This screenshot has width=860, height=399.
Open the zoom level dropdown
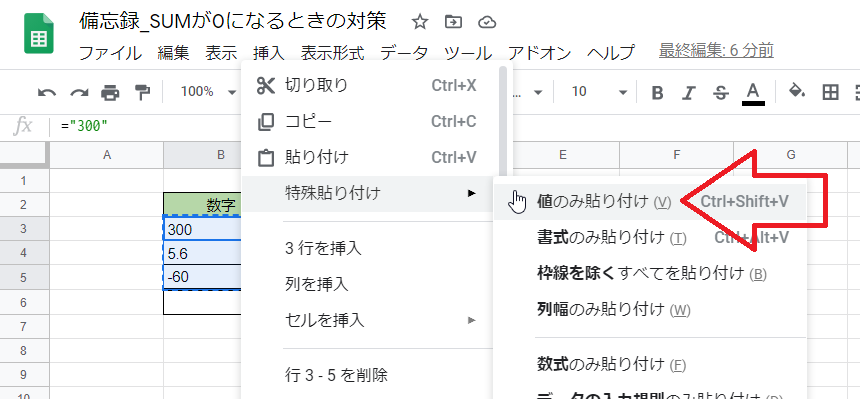pos(208,92)
